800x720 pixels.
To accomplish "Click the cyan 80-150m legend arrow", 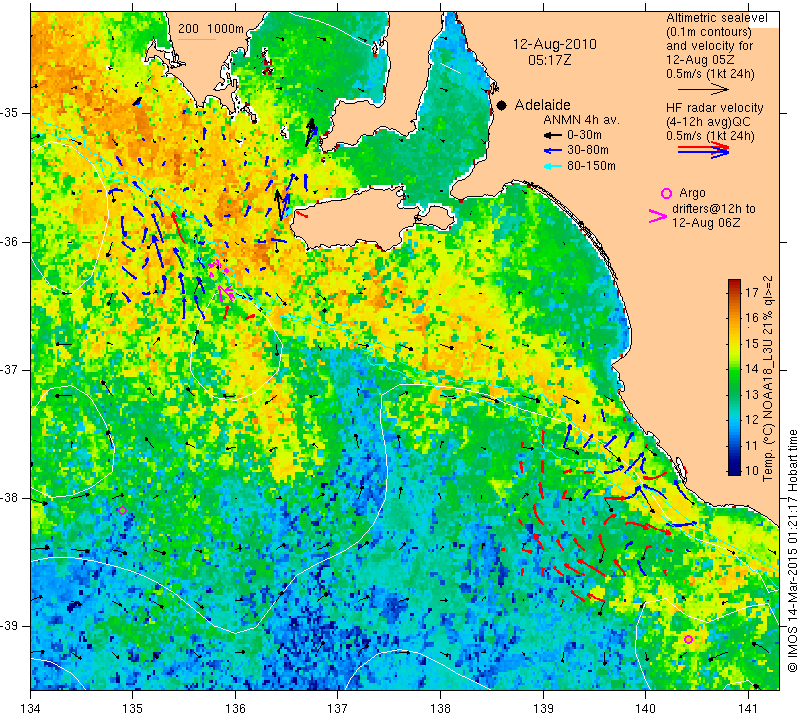I will (552, 166).
